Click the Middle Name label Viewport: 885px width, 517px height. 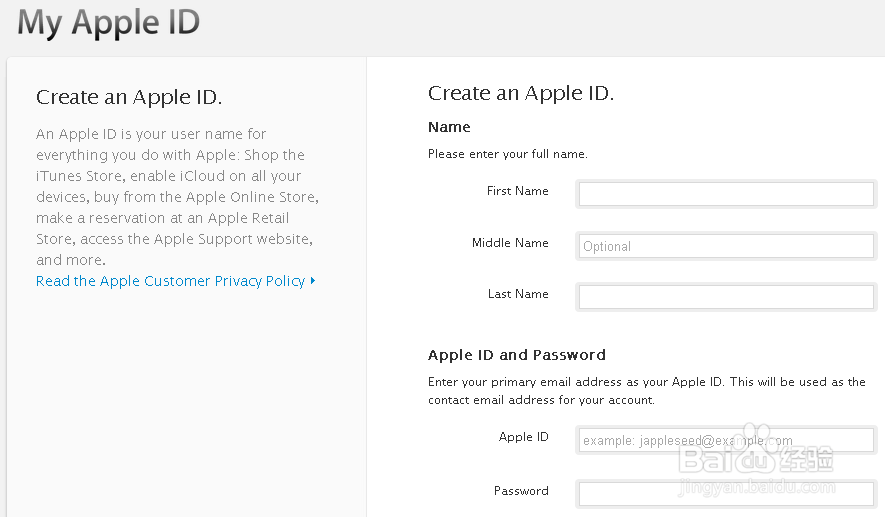coord(510,243)
